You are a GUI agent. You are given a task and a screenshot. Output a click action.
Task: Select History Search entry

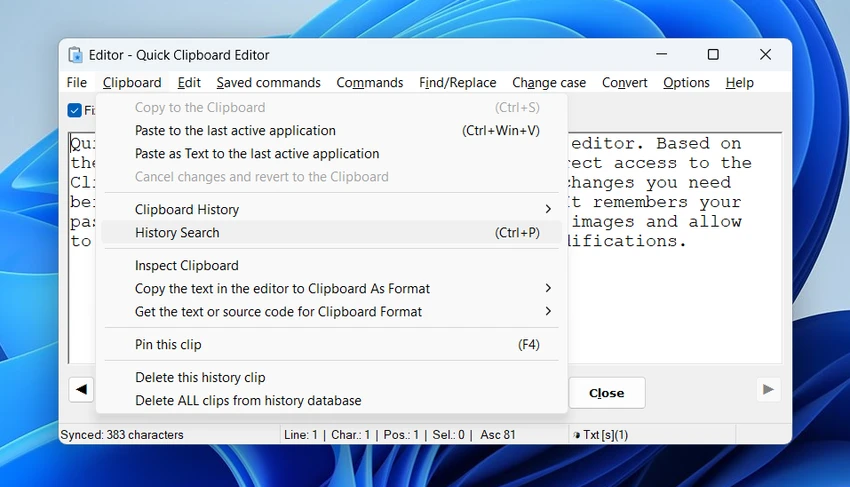(332, 233)
